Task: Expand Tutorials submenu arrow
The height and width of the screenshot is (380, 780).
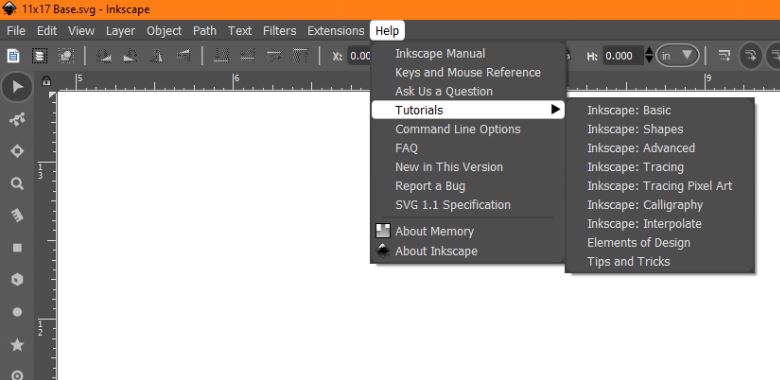Action: [556, 110]
